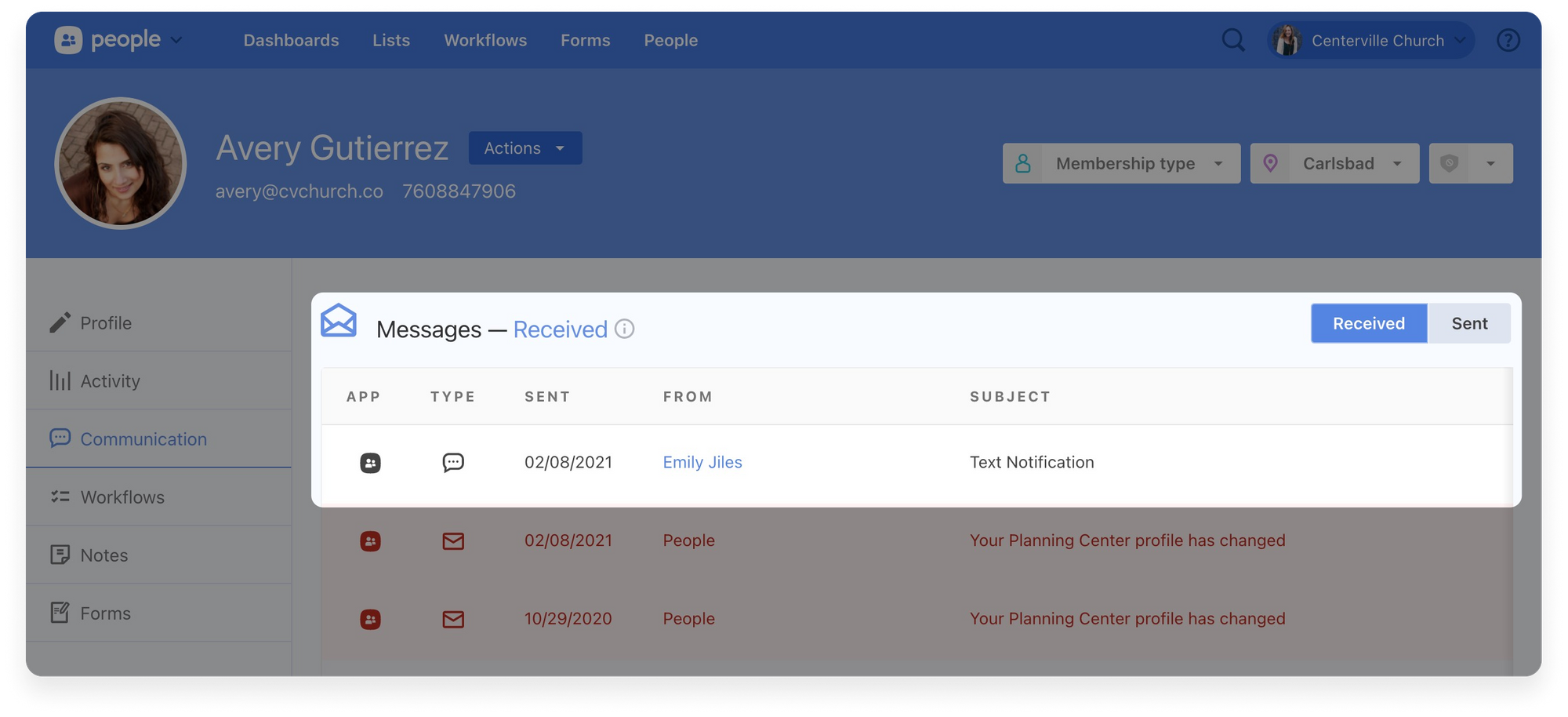Click the People app icon in the Text Notification row
1568x717 pixels.
[370, 463]
